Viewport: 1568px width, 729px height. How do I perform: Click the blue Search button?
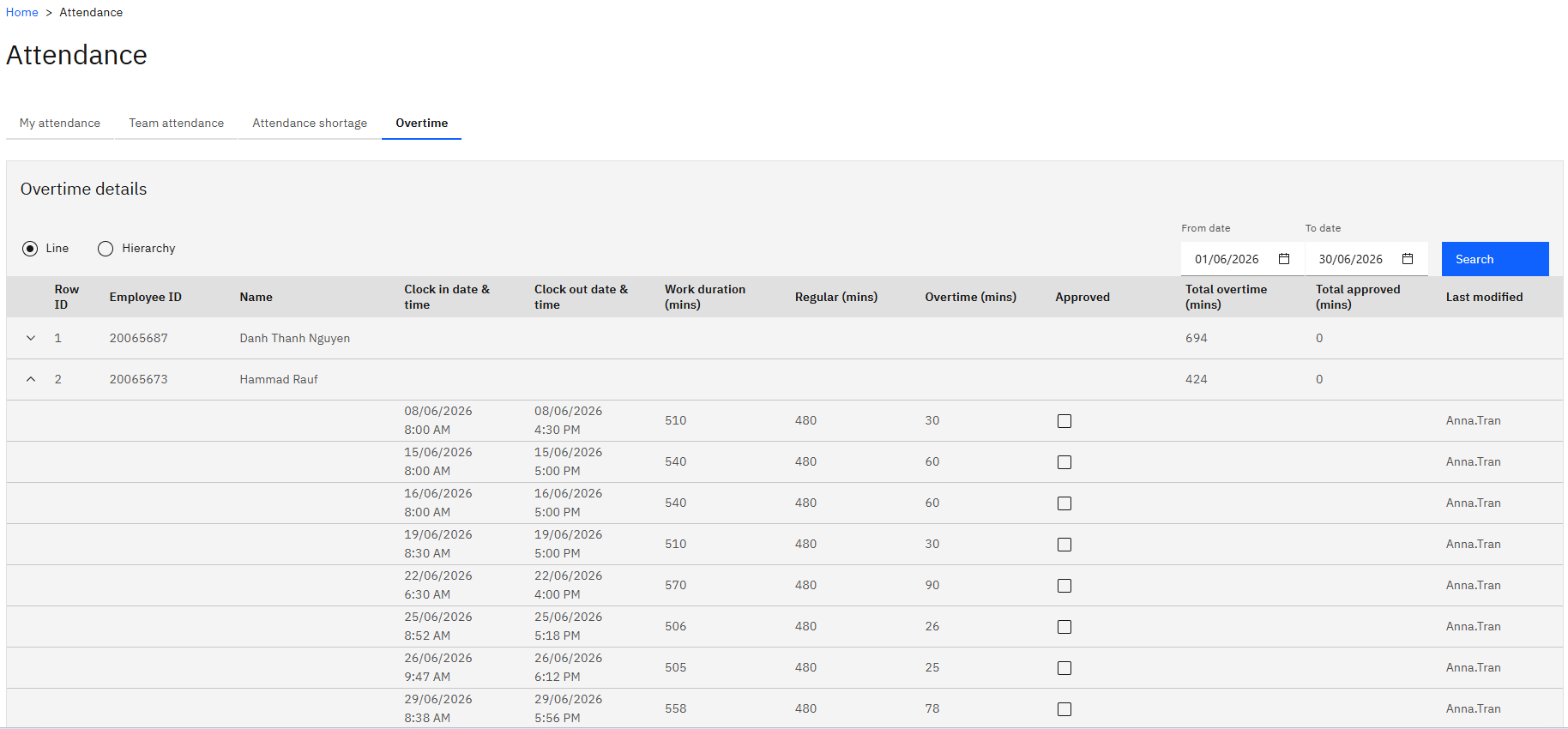tap(1495, 259)
